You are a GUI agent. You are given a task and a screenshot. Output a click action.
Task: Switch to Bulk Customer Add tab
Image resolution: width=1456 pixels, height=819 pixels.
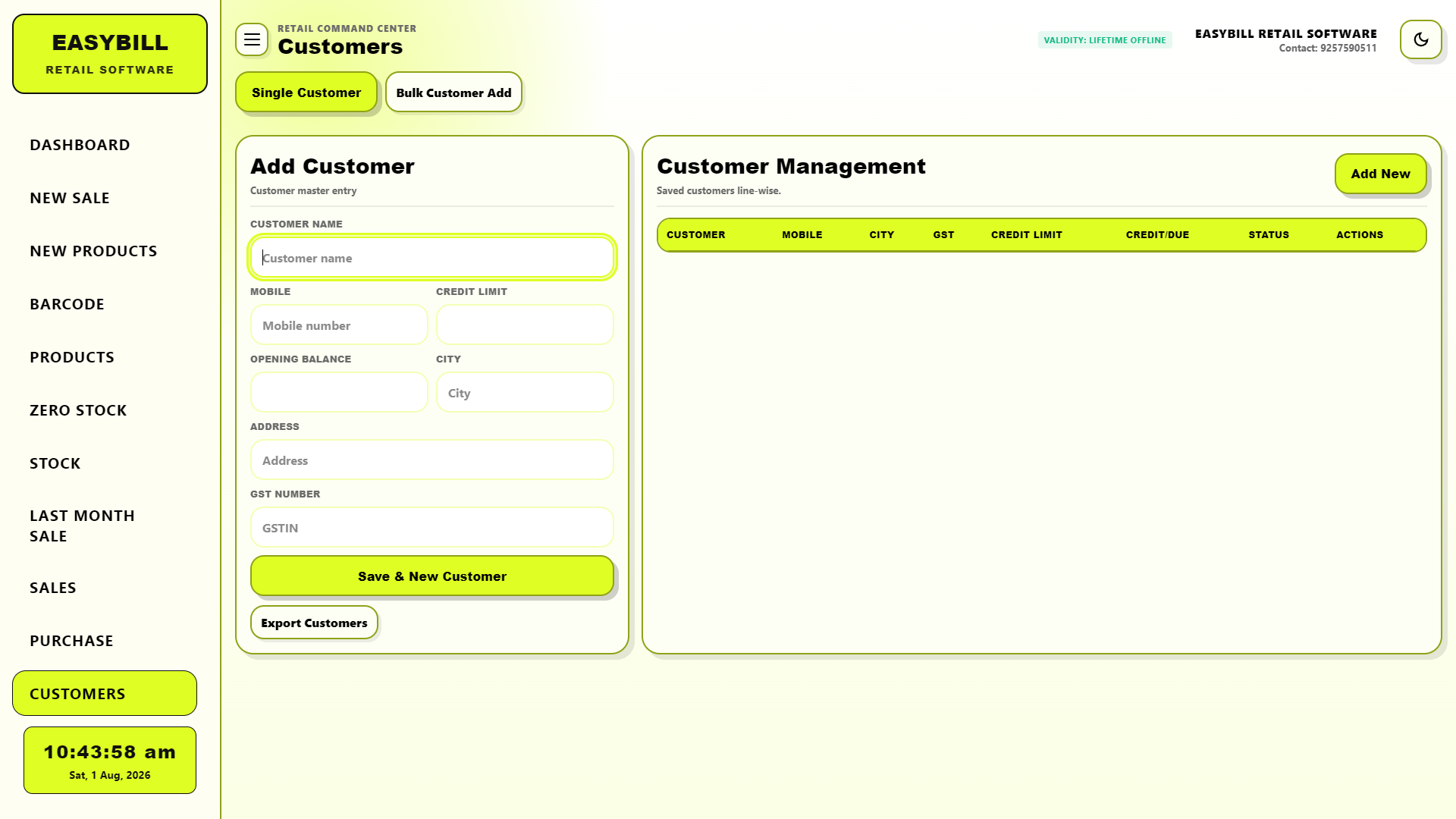(453, 92)
